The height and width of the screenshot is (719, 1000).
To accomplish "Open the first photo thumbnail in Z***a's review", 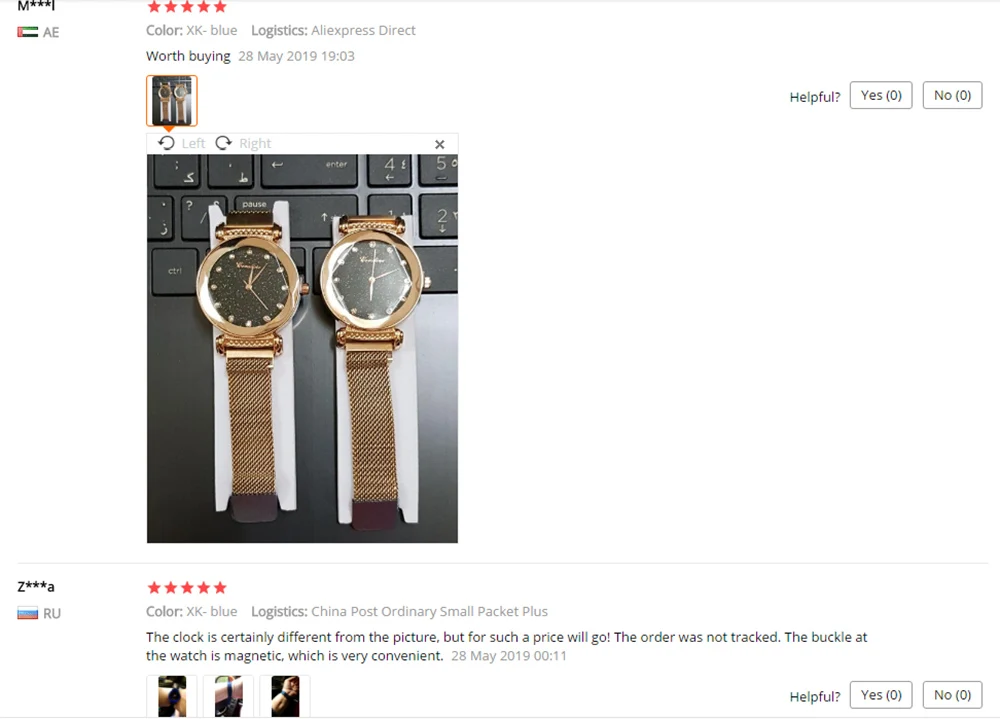I will (172, 696).
